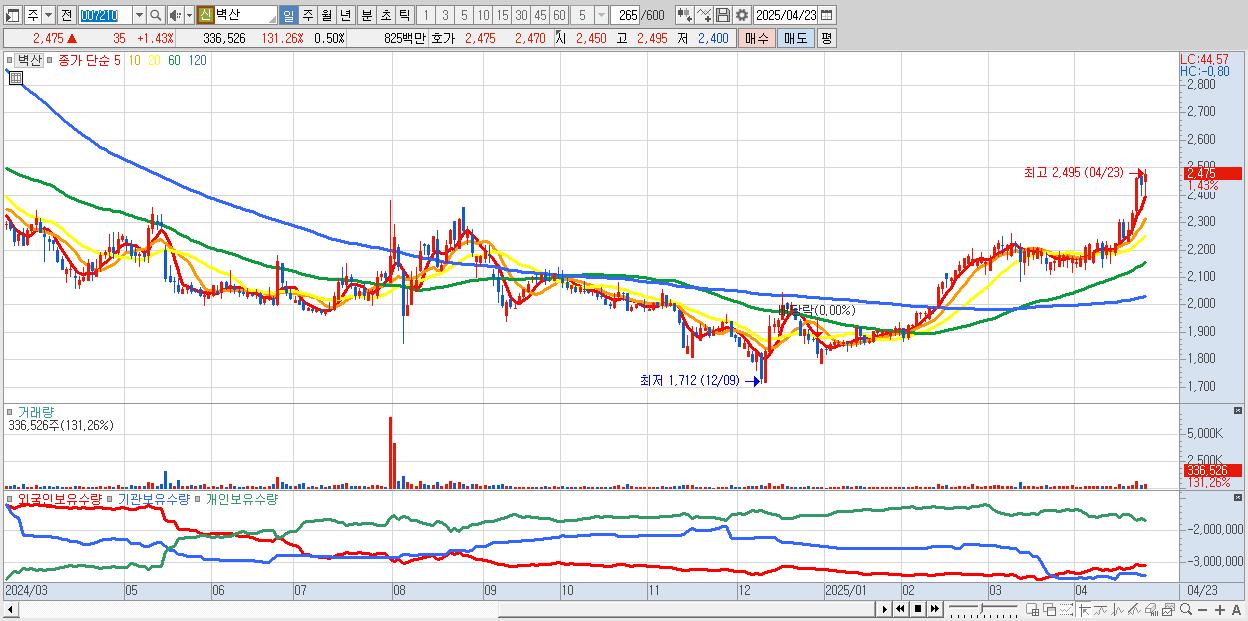This screenshot has height=621, width=1248.
Task: Click the top-left window layout icon
Action: (11, 15)
